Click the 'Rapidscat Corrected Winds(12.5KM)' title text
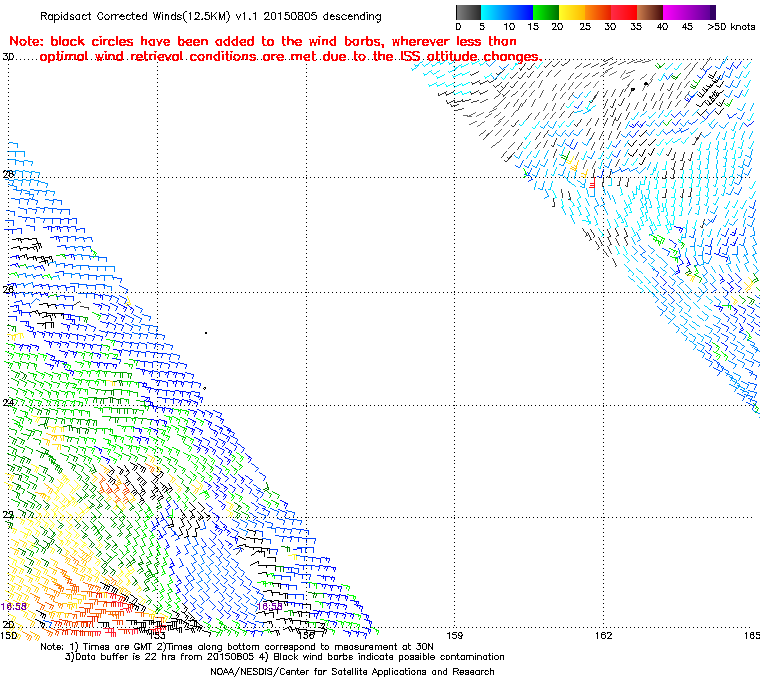 point(135,16)
